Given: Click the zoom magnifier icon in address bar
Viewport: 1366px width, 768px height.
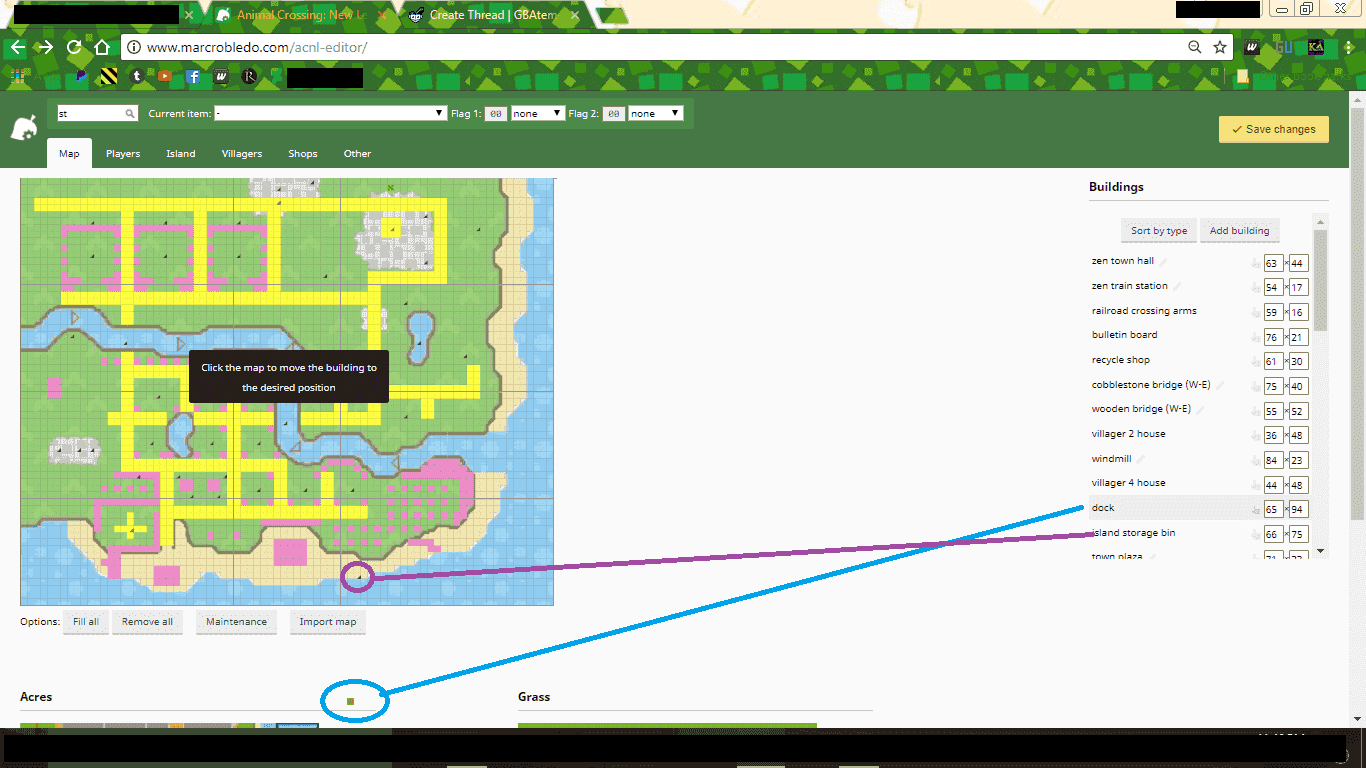Looking at the screenshot, I should 1194,47.
